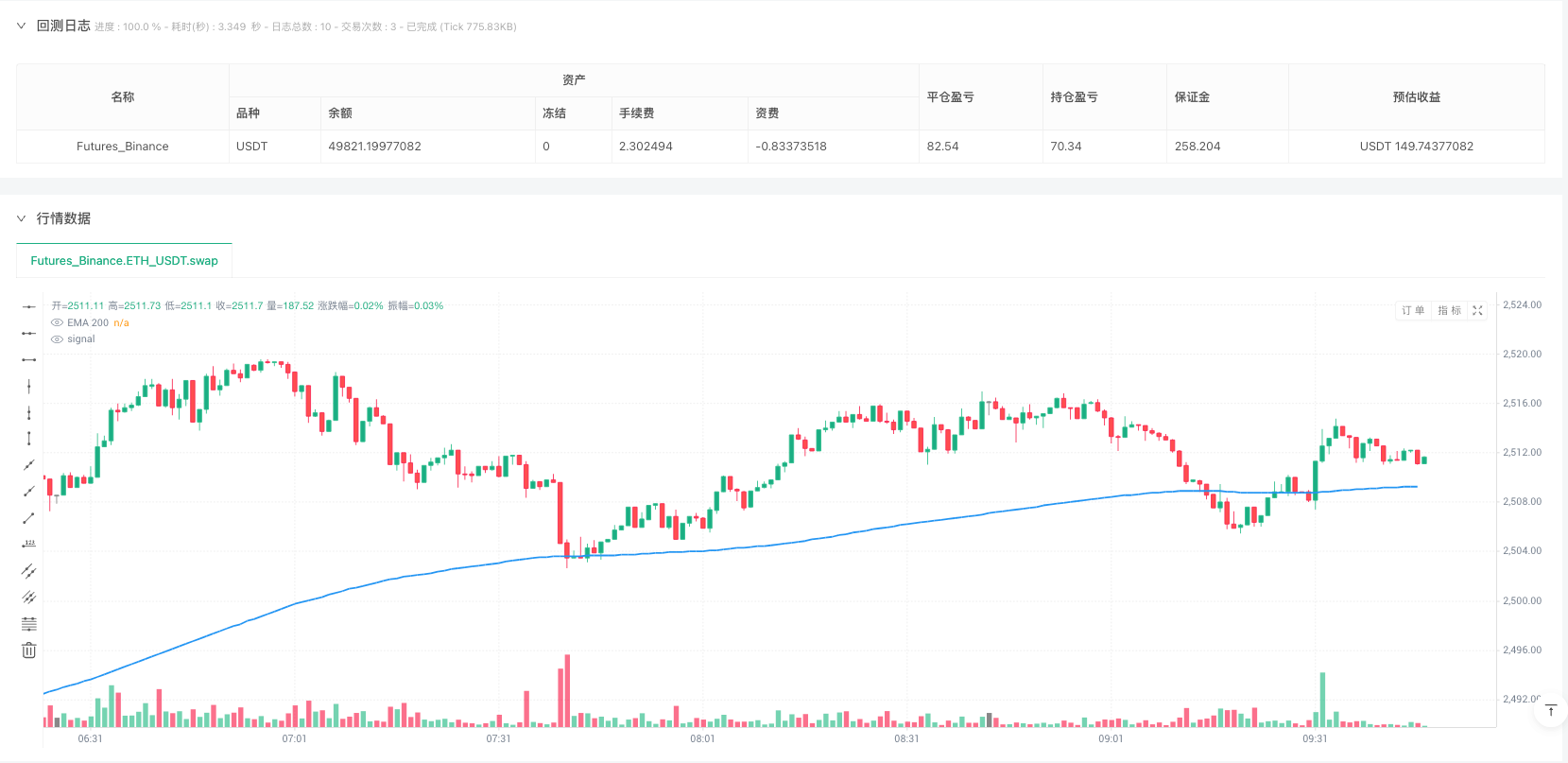1568x763 pixels.
Task: Click the scroll-to-top arrow button
Action: tap(1550, 711)
